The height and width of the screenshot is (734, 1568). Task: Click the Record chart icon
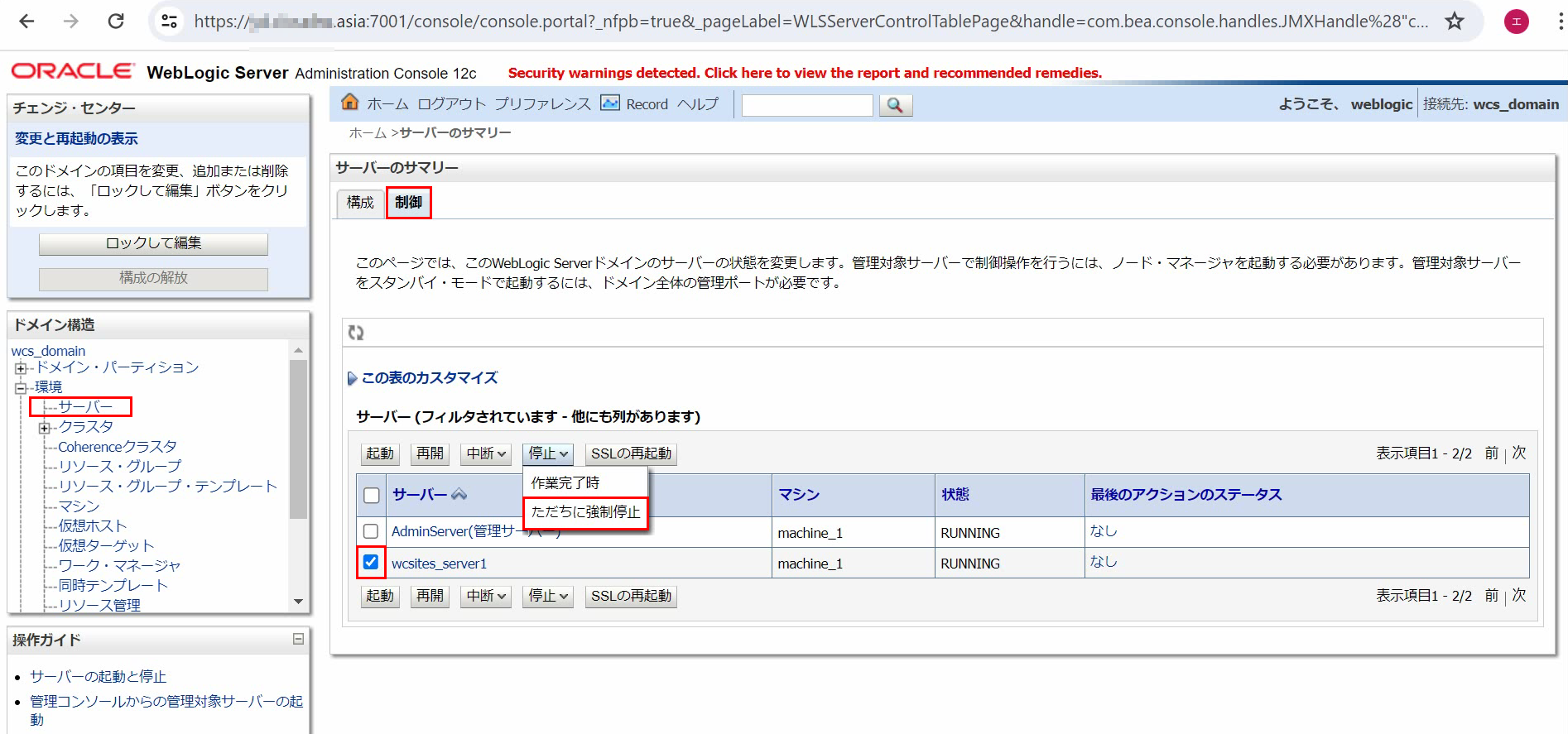click(610, 103)
